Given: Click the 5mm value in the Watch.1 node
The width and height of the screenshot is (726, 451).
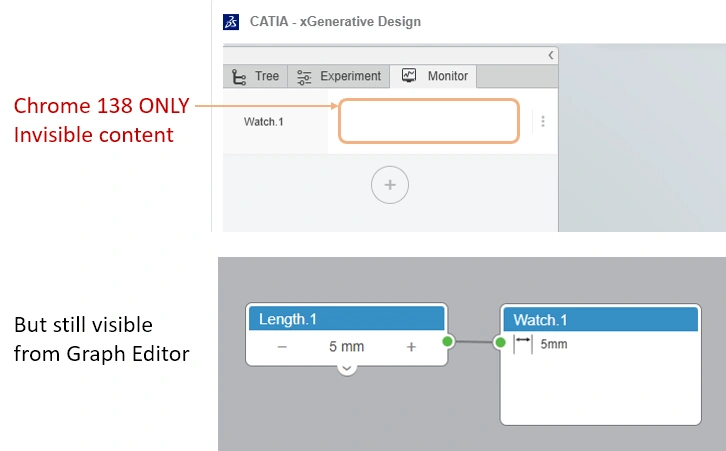Looking at the screenshot, I should coord(554,344).
